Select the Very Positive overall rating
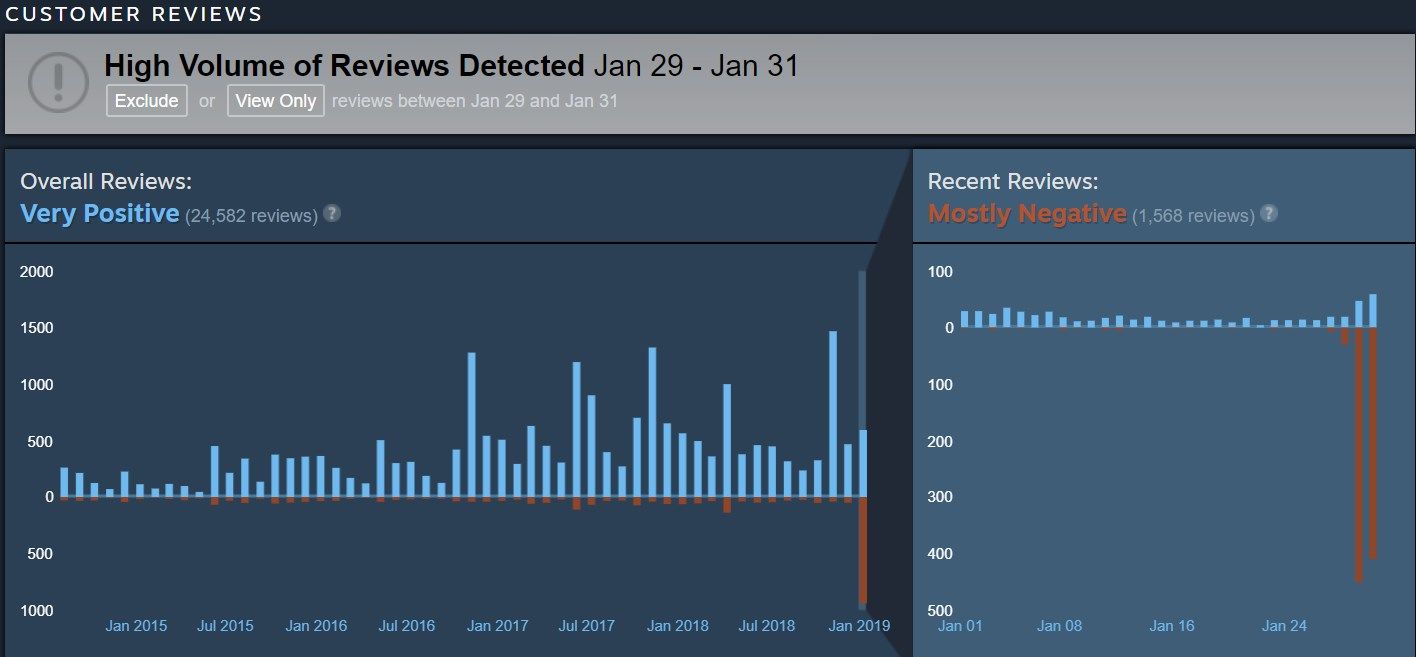The height and width of the screenshot is (657, 1416). pyautogui.click(x=100, y=213)
